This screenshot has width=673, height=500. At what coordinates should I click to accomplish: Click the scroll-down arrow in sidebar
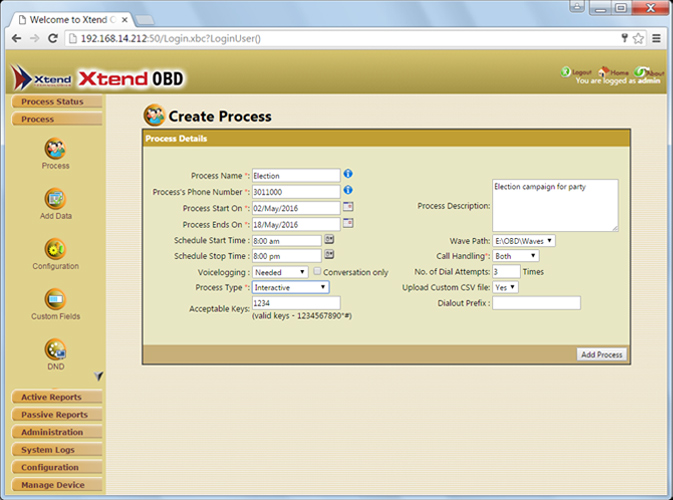click(98, 376)
